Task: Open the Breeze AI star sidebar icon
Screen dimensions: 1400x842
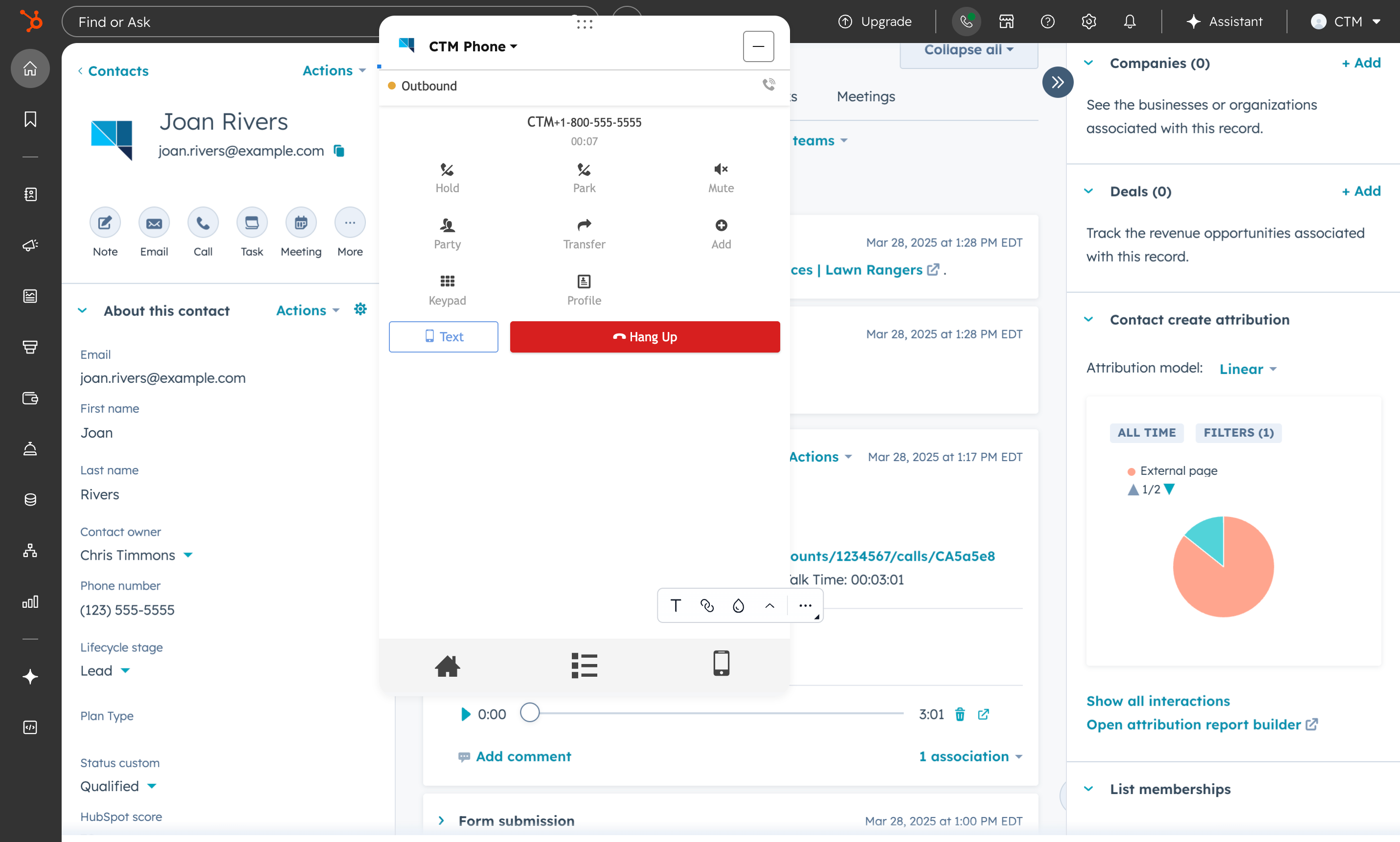Action: 30,676
